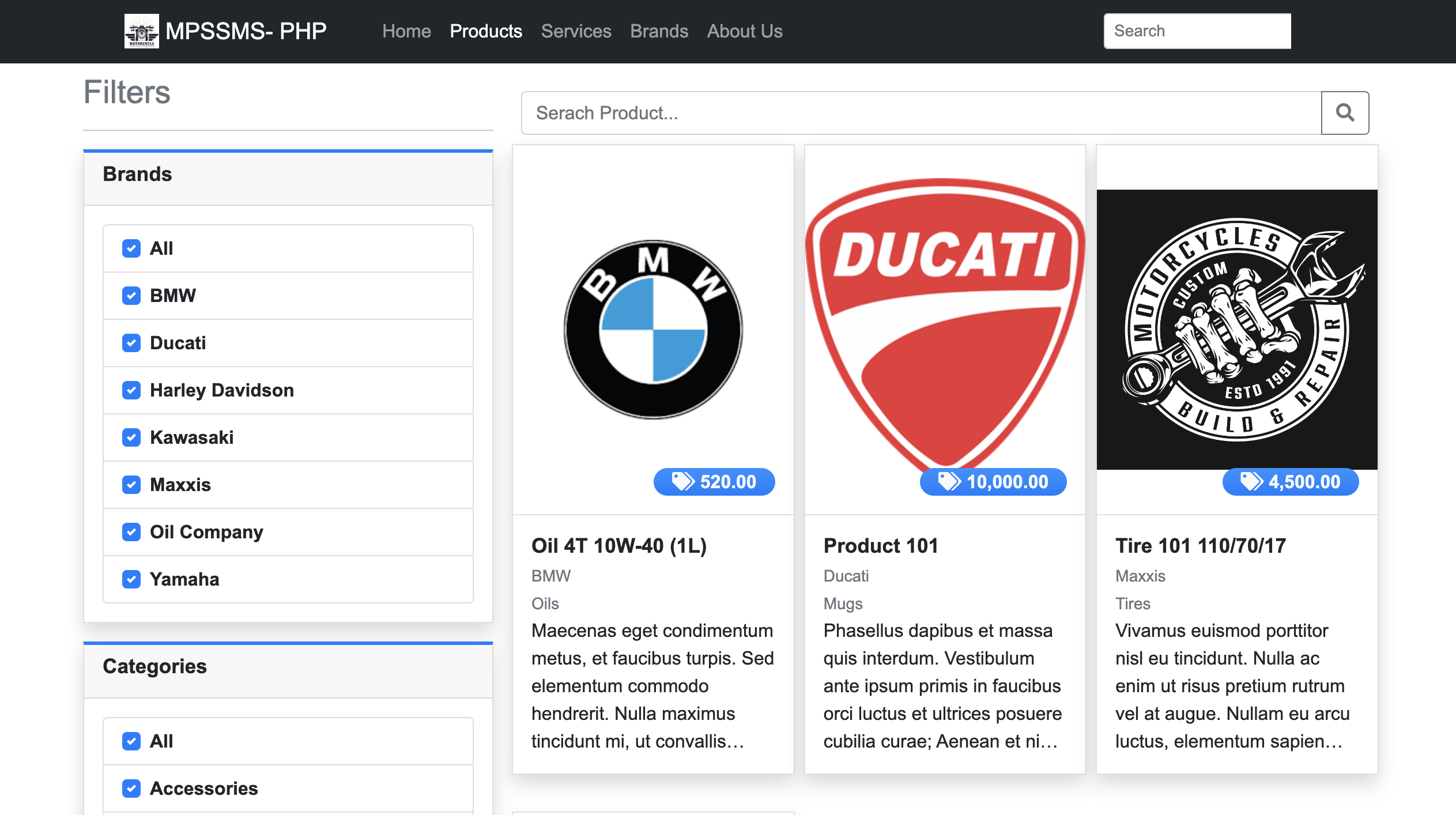Click the Mugs category text
This screenshot has width=1456, height=815.
click(843, 603)
